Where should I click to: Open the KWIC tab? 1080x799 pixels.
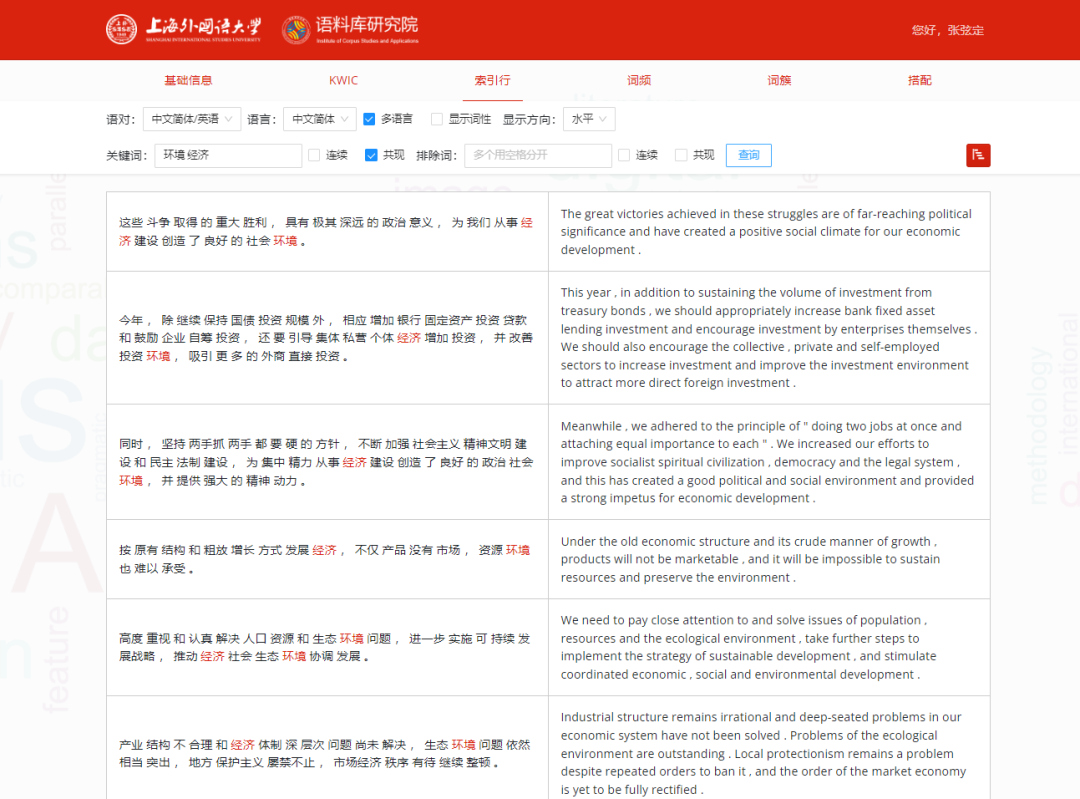coord(343,79)
